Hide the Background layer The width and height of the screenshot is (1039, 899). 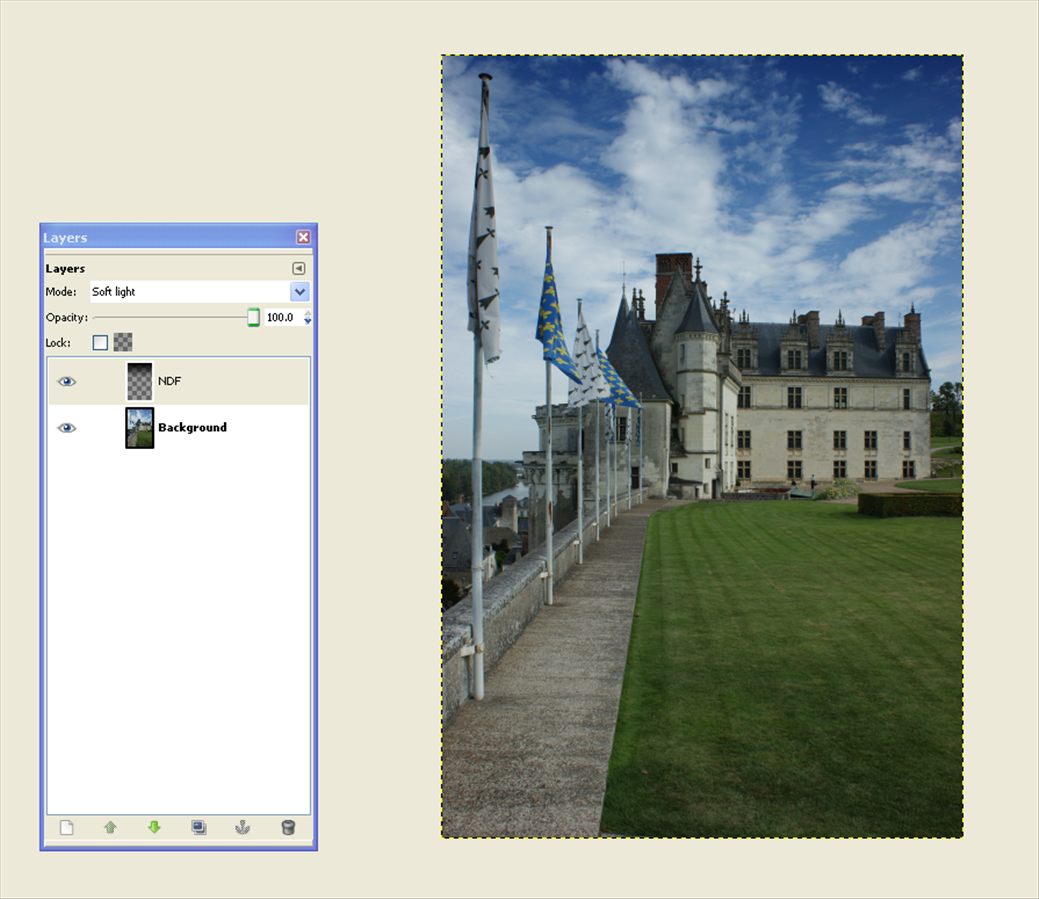click(x=67, y=427)
